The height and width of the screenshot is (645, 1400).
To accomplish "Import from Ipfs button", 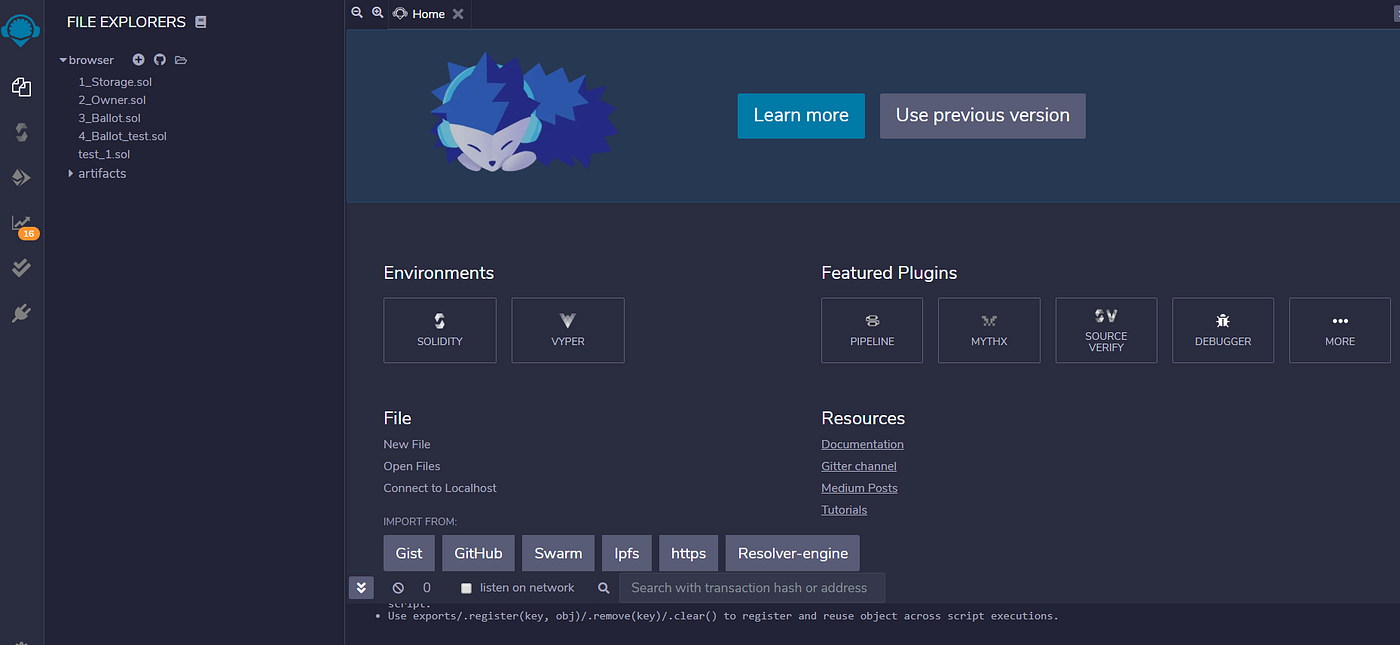I will coord(627,553).
